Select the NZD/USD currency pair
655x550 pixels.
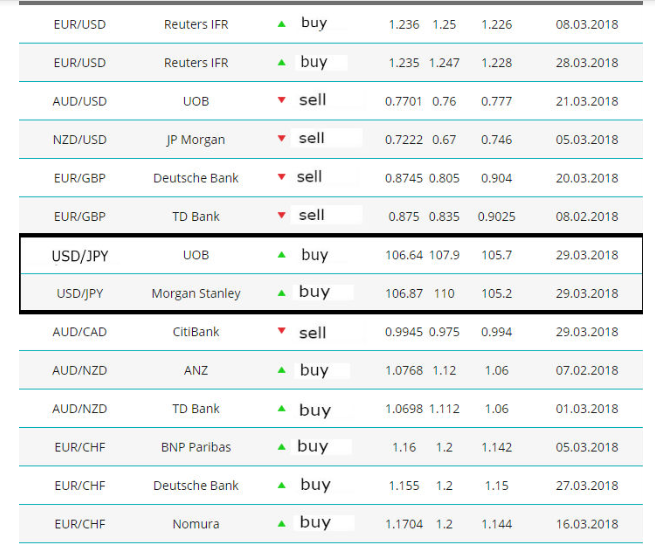(x=79, y=139)
